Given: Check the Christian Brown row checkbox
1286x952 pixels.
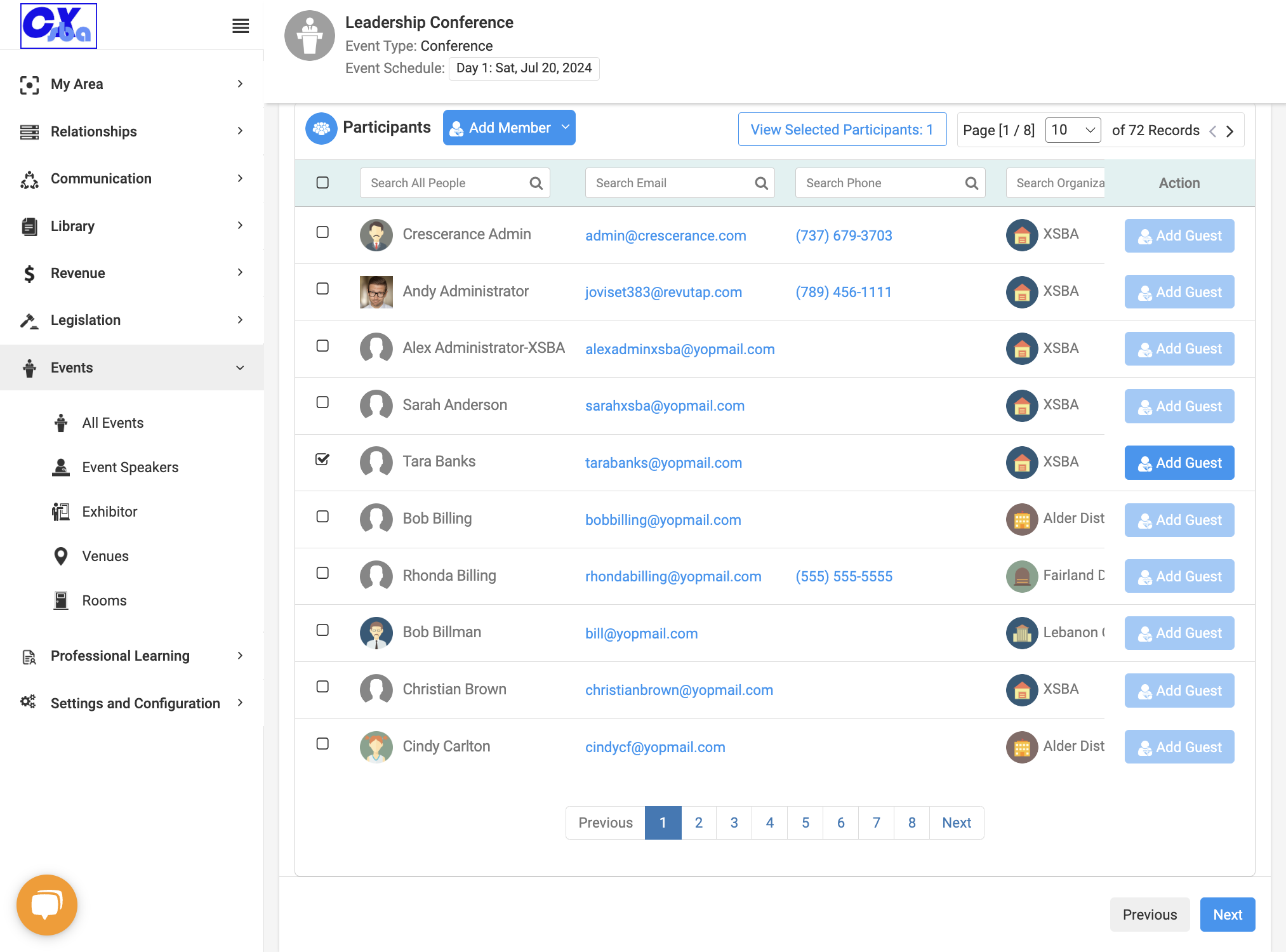Looking at the screenshot, I should coord(322,687).
